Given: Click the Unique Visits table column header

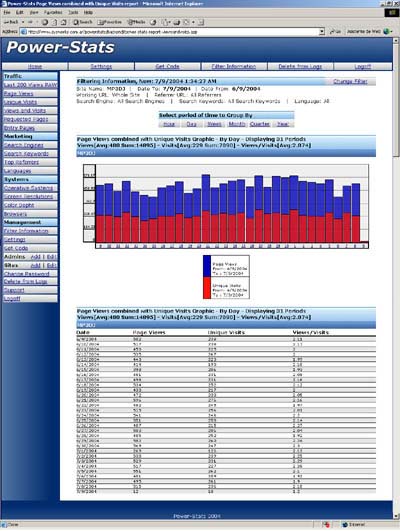Looking at the screenshot, I should (x=226, y=333).
